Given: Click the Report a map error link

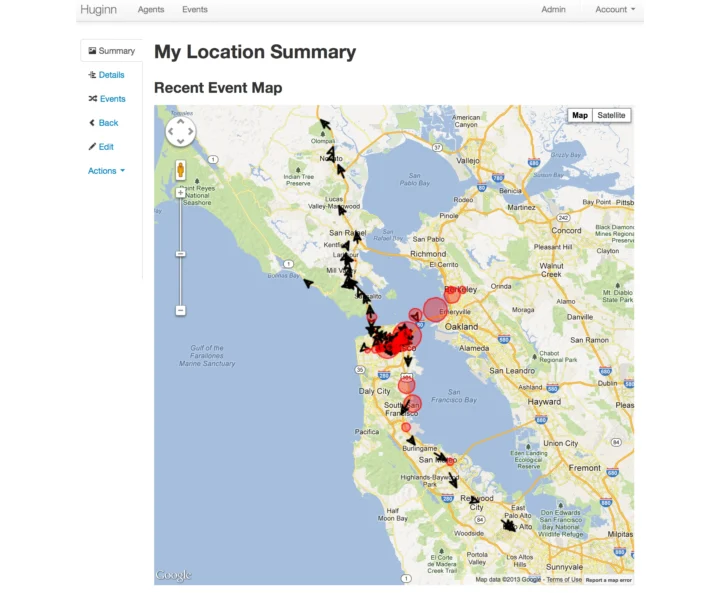Looking at the screenshot, I should (608, 580).
